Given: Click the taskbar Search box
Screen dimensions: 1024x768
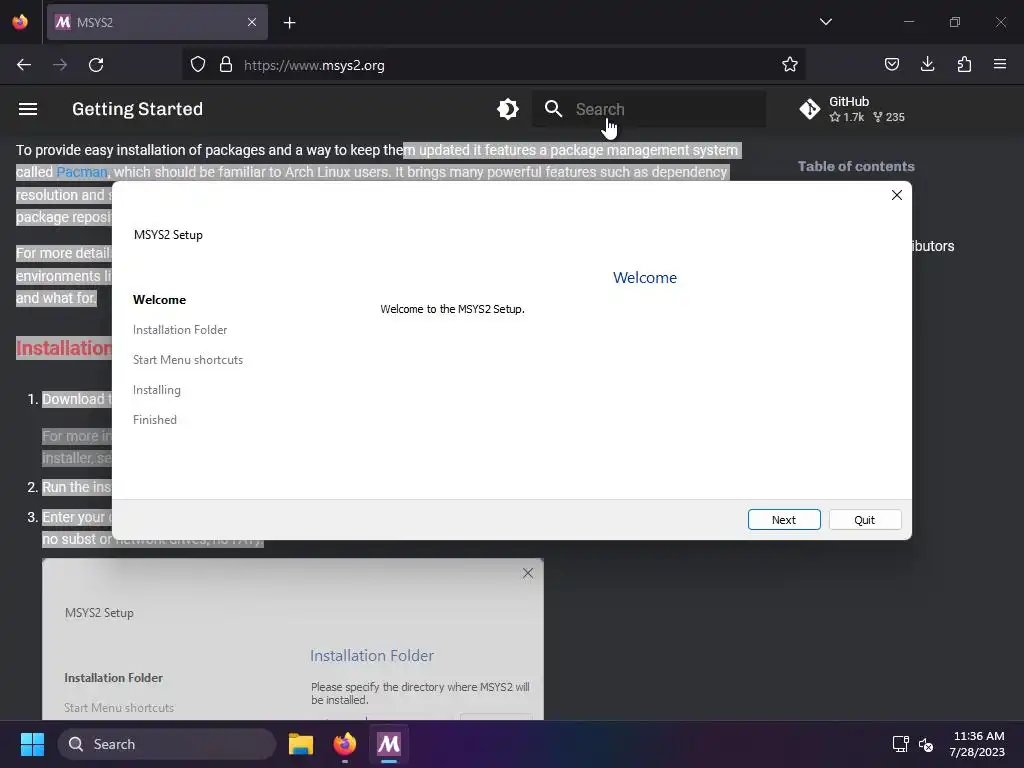Looking at the screenshot, I should [167, 744].
